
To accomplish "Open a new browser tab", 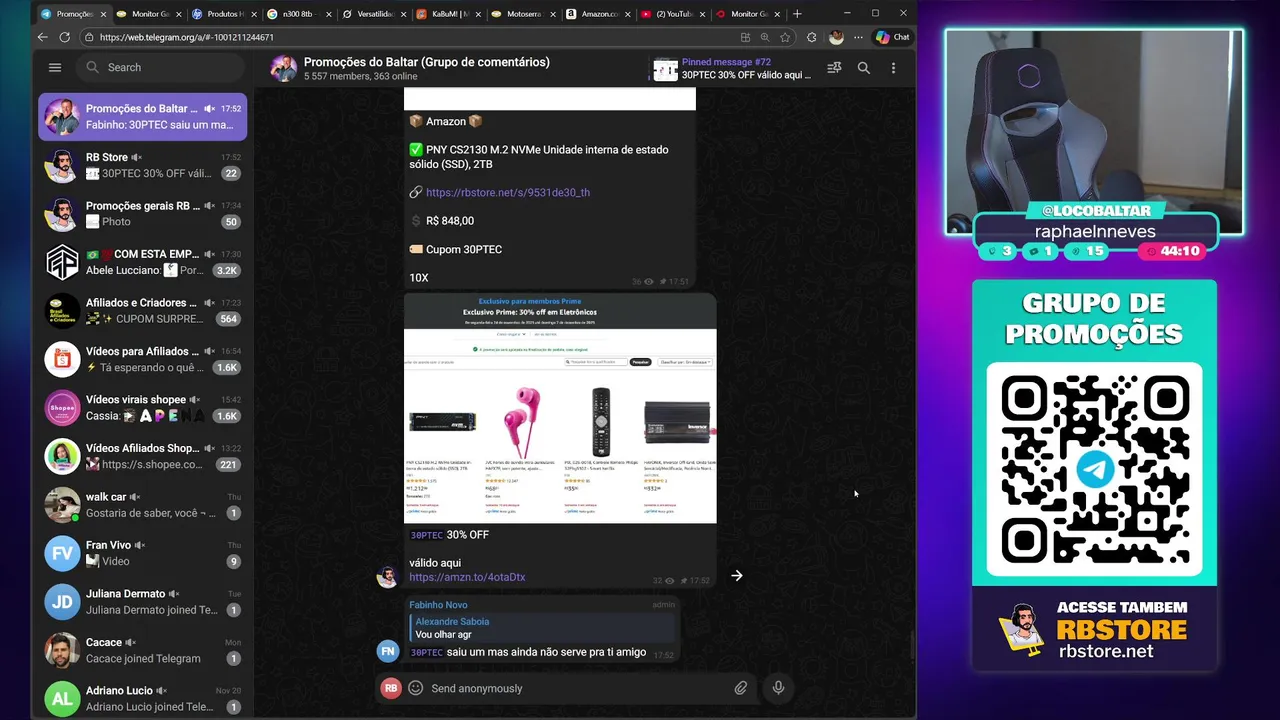I will click(x=797, y=14).
